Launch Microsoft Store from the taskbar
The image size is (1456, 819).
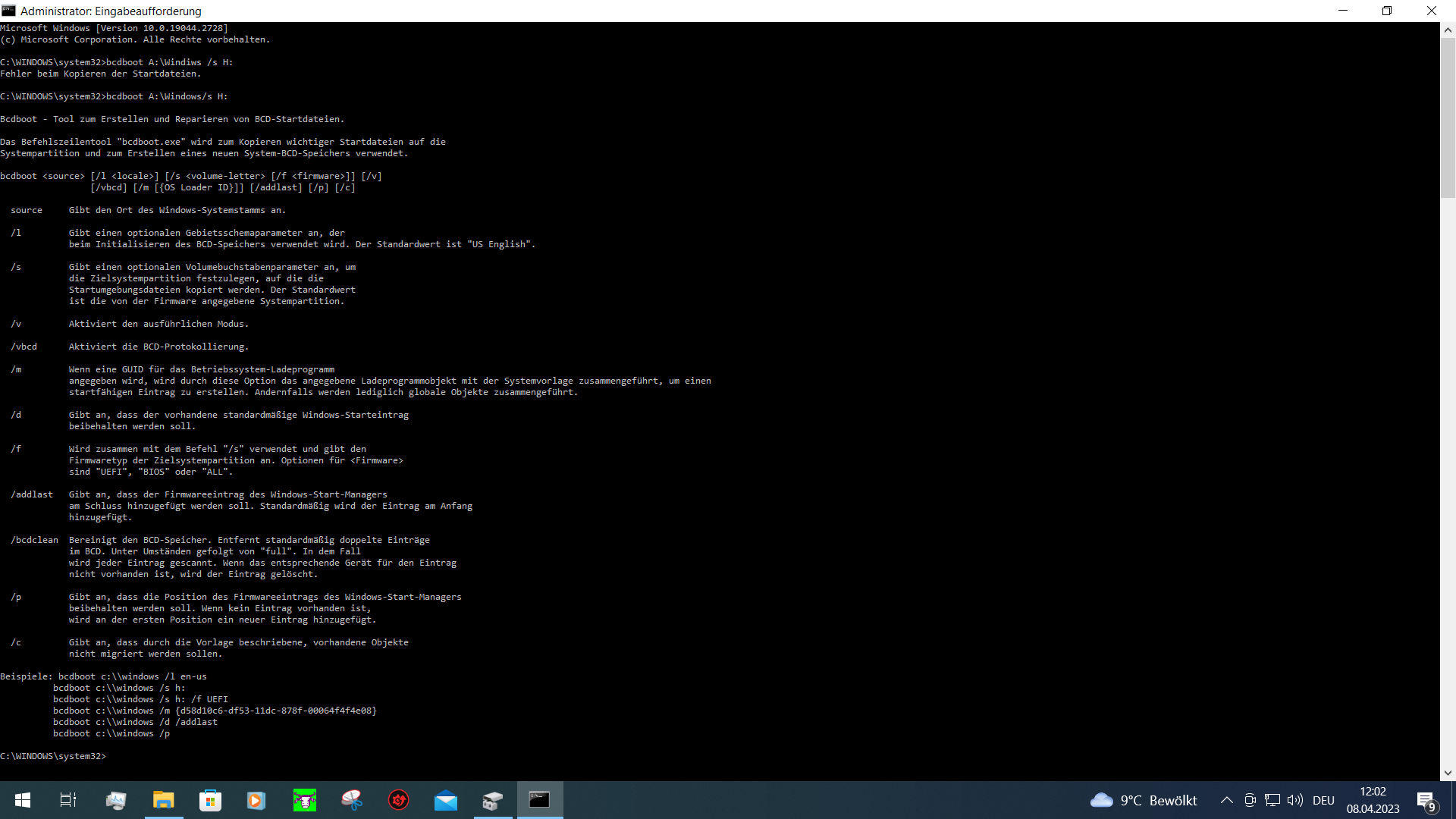pos(210,800)
